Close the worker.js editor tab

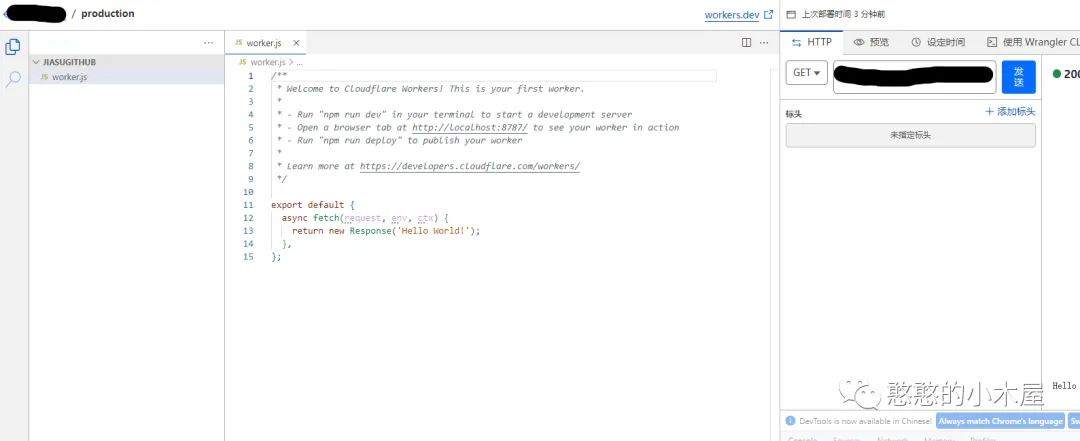pos(296,43)
